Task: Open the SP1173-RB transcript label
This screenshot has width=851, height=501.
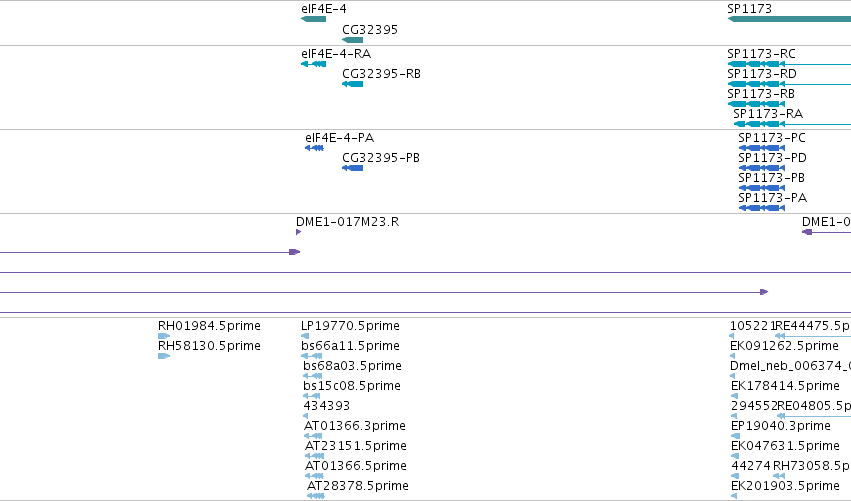Action: click(x=760, y=94)
